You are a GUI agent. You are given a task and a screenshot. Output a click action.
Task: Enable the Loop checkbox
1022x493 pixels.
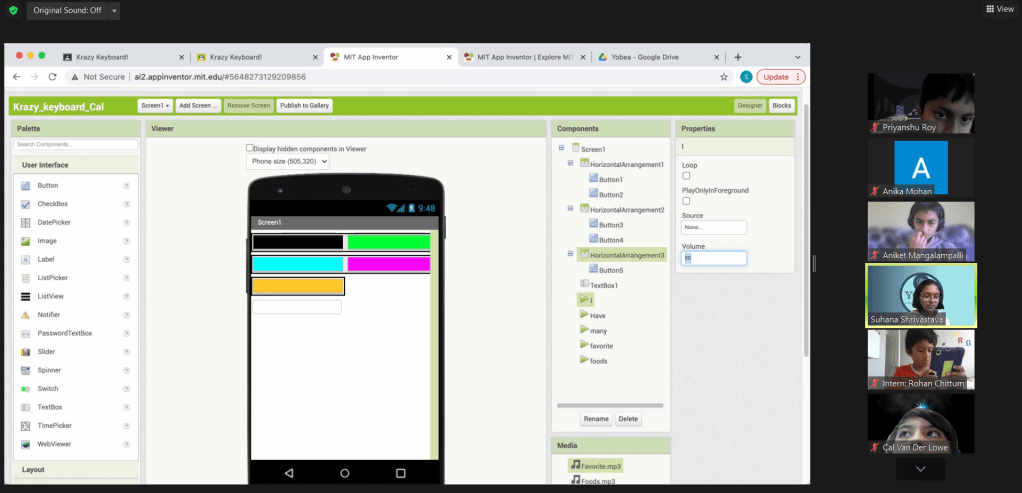686,176
